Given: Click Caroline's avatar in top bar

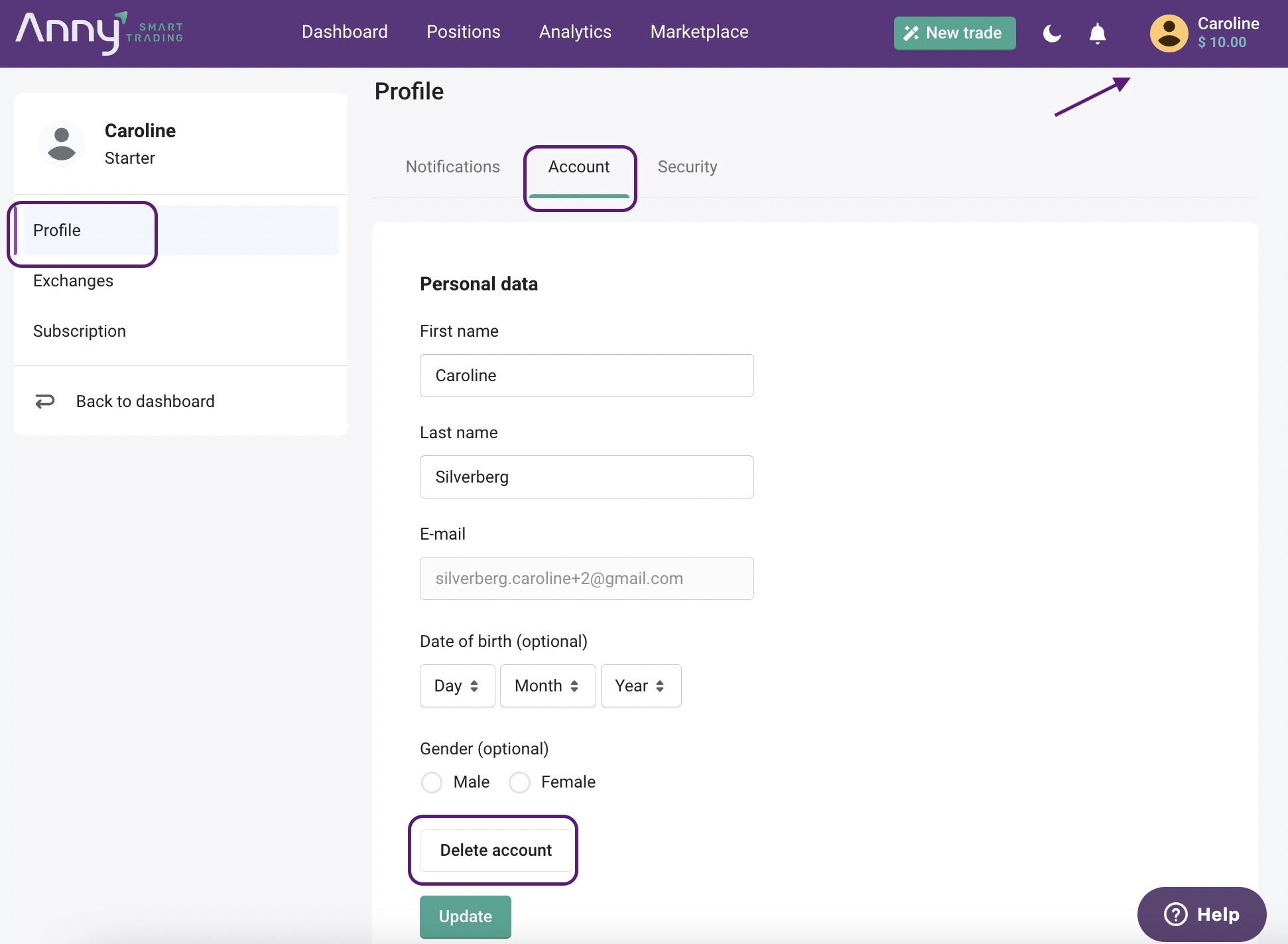Looking at the screenshot, I should tap(1169, 33).
